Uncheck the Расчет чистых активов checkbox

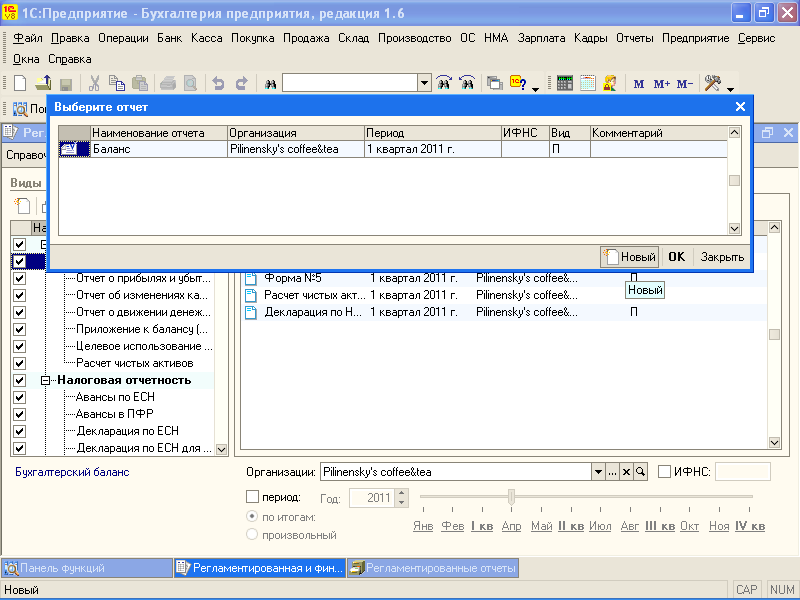click(19, 363)
